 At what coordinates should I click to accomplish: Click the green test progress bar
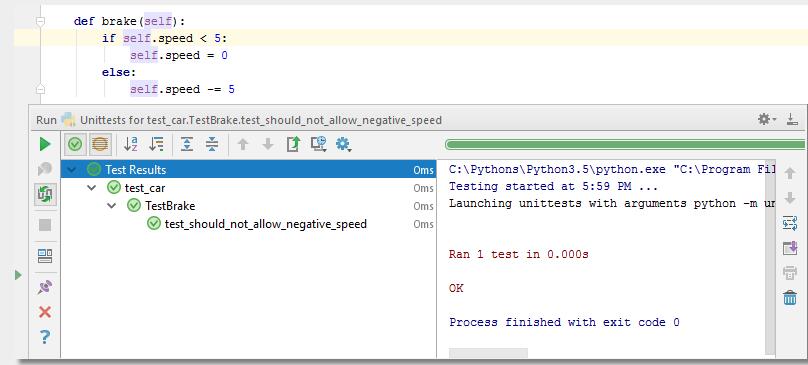point(625,145)
